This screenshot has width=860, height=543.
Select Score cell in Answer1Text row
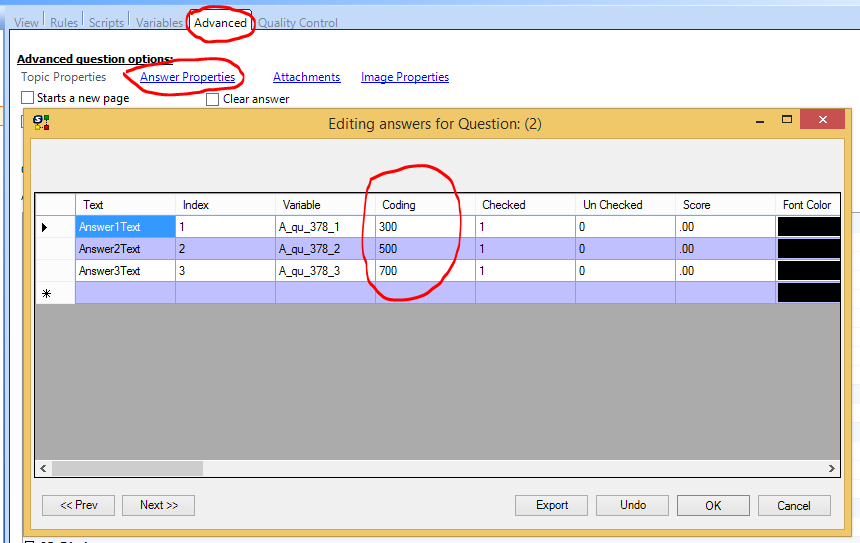pos(725,227)
